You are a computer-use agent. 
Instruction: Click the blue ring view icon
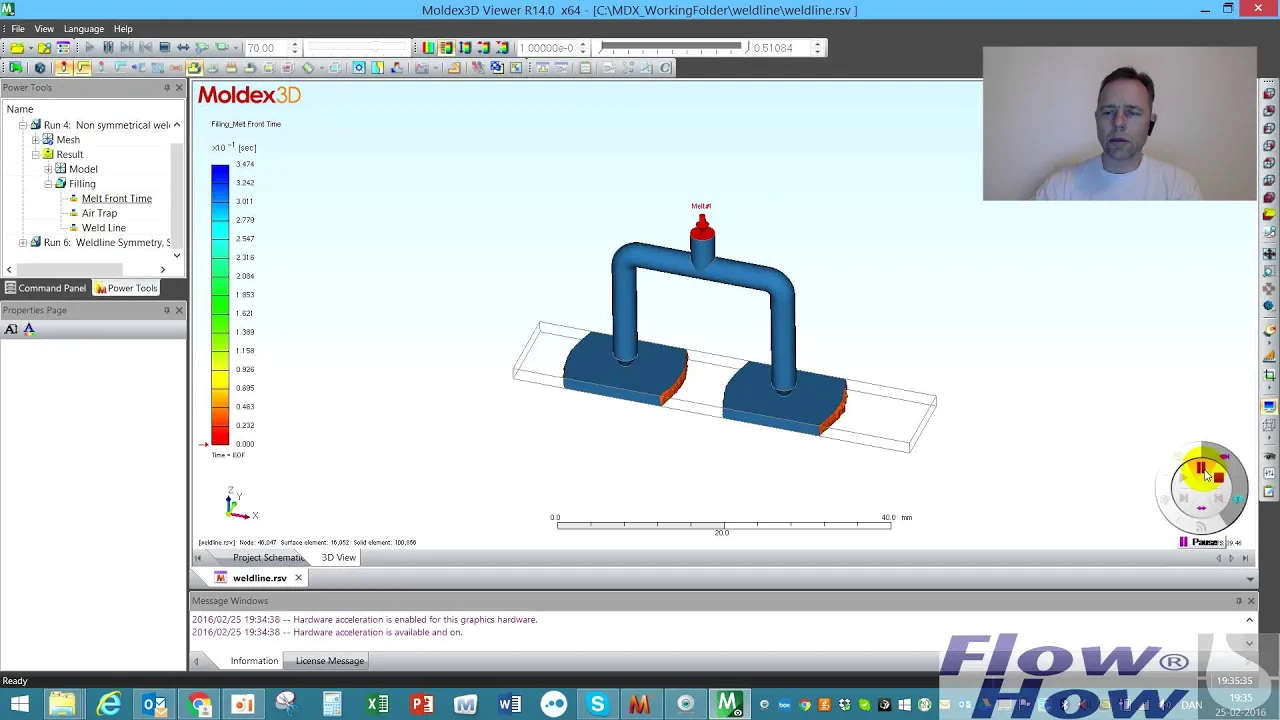click(359, 67)
